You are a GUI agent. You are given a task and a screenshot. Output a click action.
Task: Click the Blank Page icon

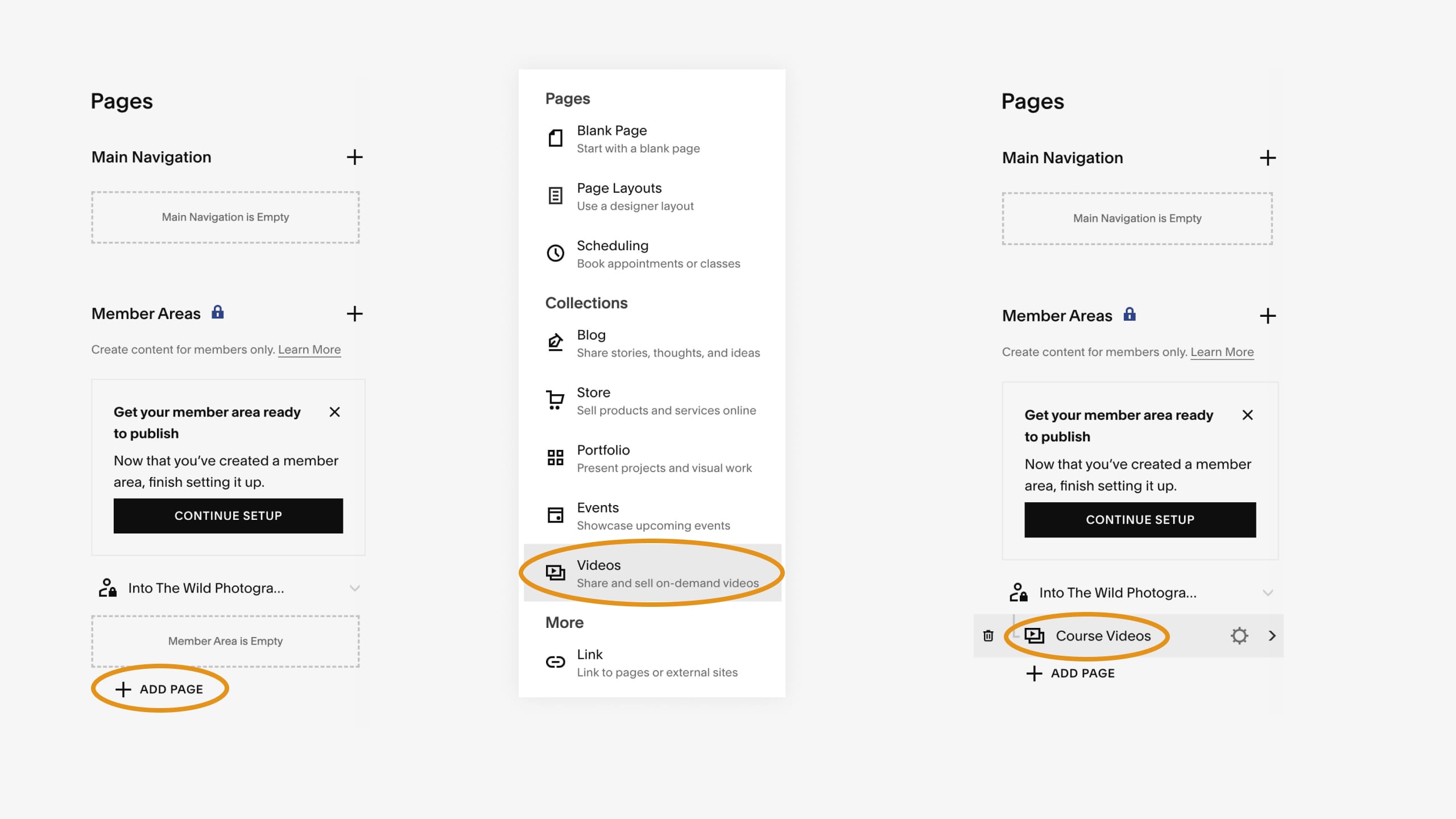point(555,138)
